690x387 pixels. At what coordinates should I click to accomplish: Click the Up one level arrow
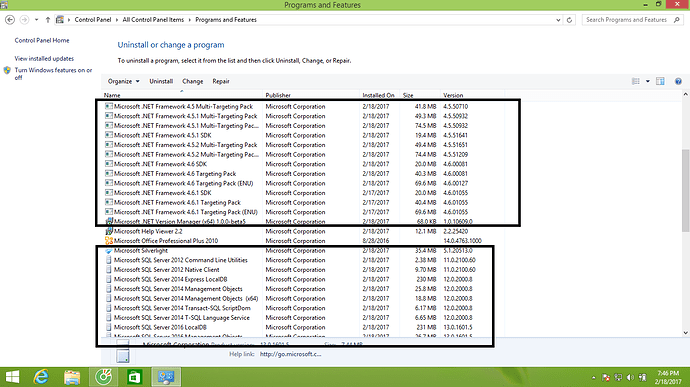pos(48,20)
